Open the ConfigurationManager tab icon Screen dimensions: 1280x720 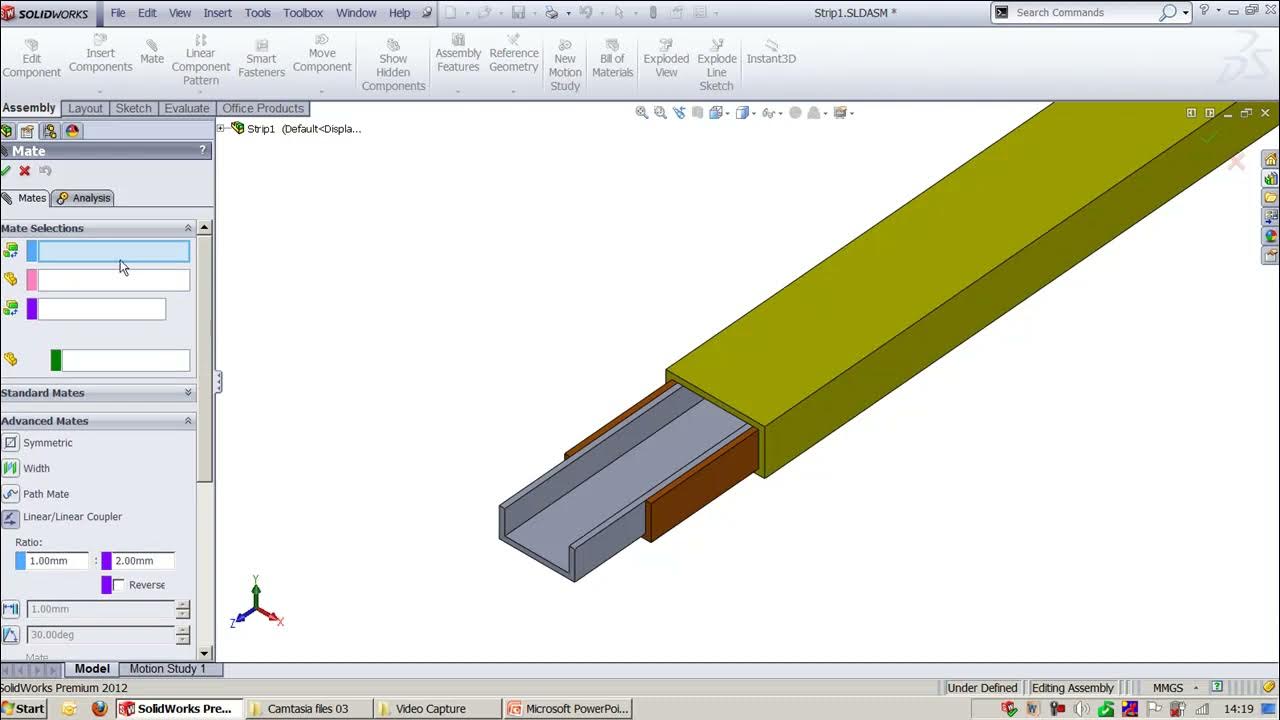[49, 131]
